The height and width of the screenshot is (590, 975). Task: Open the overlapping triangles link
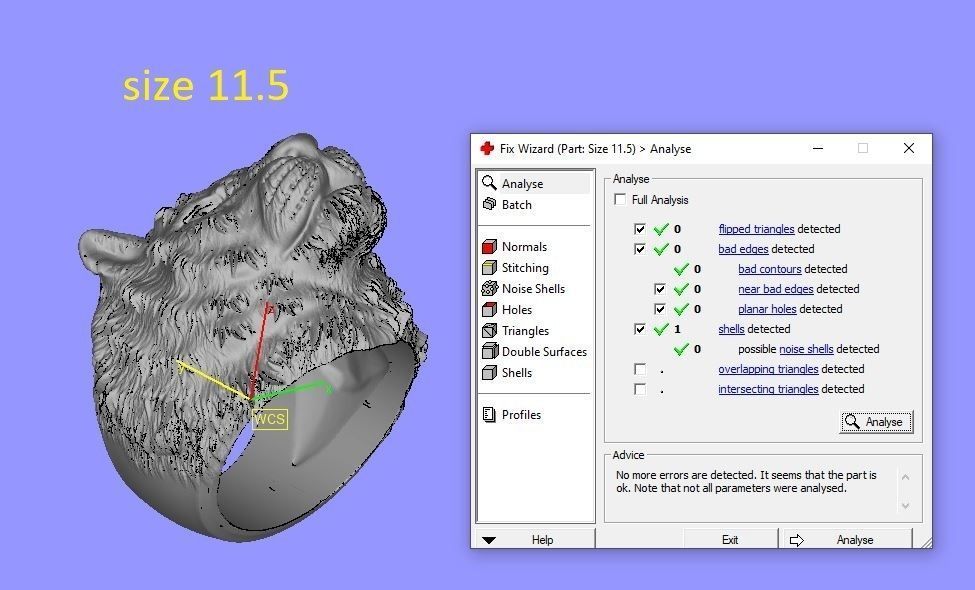pos(768,369)
